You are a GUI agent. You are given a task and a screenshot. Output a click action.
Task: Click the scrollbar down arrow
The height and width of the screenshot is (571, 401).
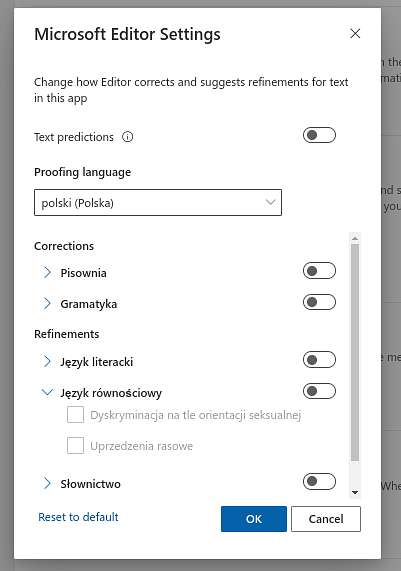(x=355, y=493)
